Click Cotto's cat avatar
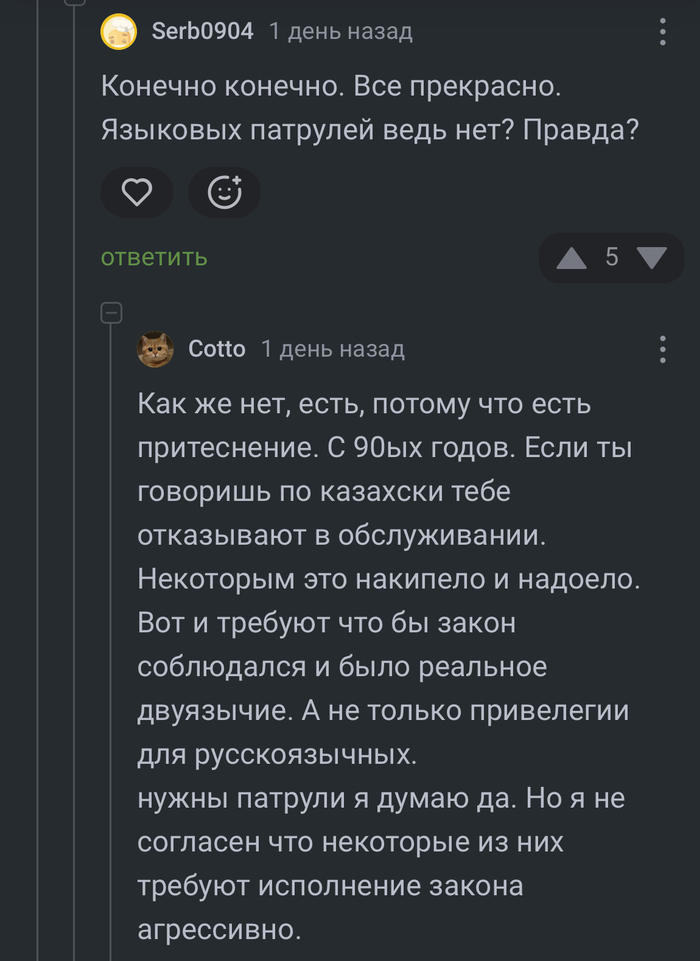The image size is (700, 961). coord(155,349)
